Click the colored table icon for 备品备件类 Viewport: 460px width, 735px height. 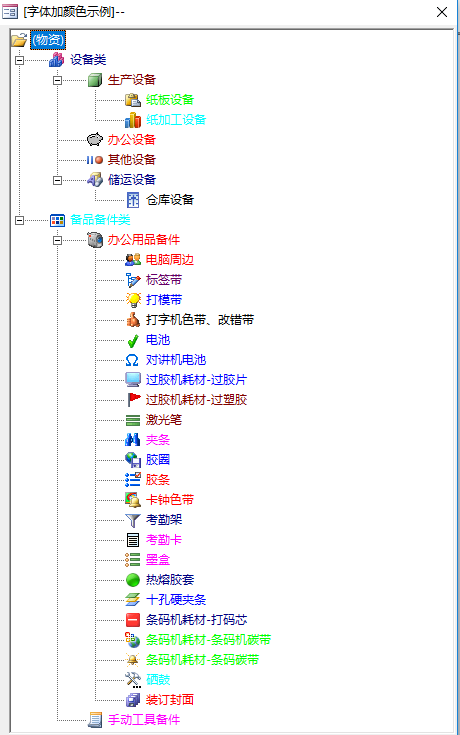[57, 220]
